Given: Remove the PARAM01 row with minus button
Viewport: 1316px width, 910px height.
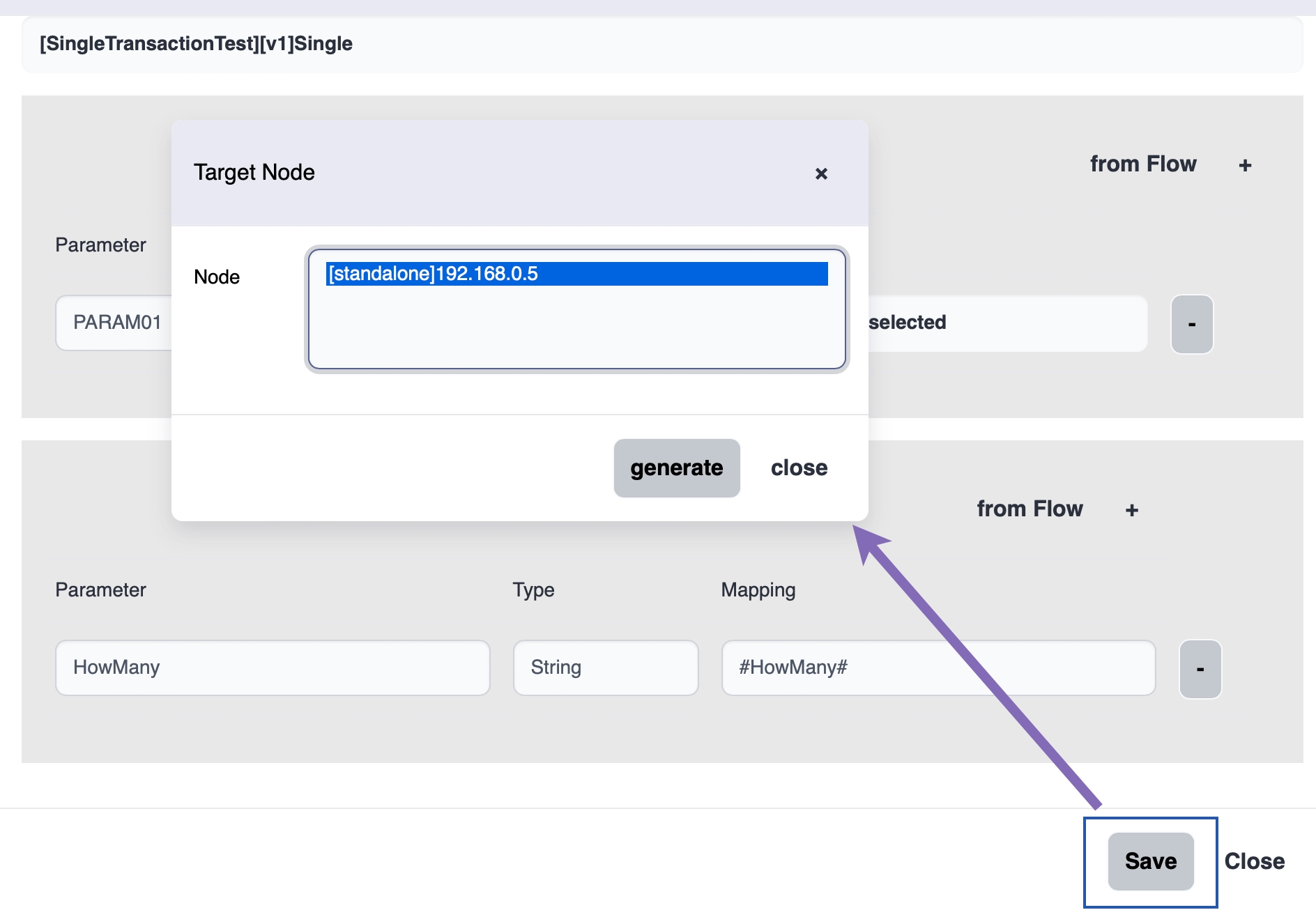Looking at the screenshot, I should click(1191, 324).
